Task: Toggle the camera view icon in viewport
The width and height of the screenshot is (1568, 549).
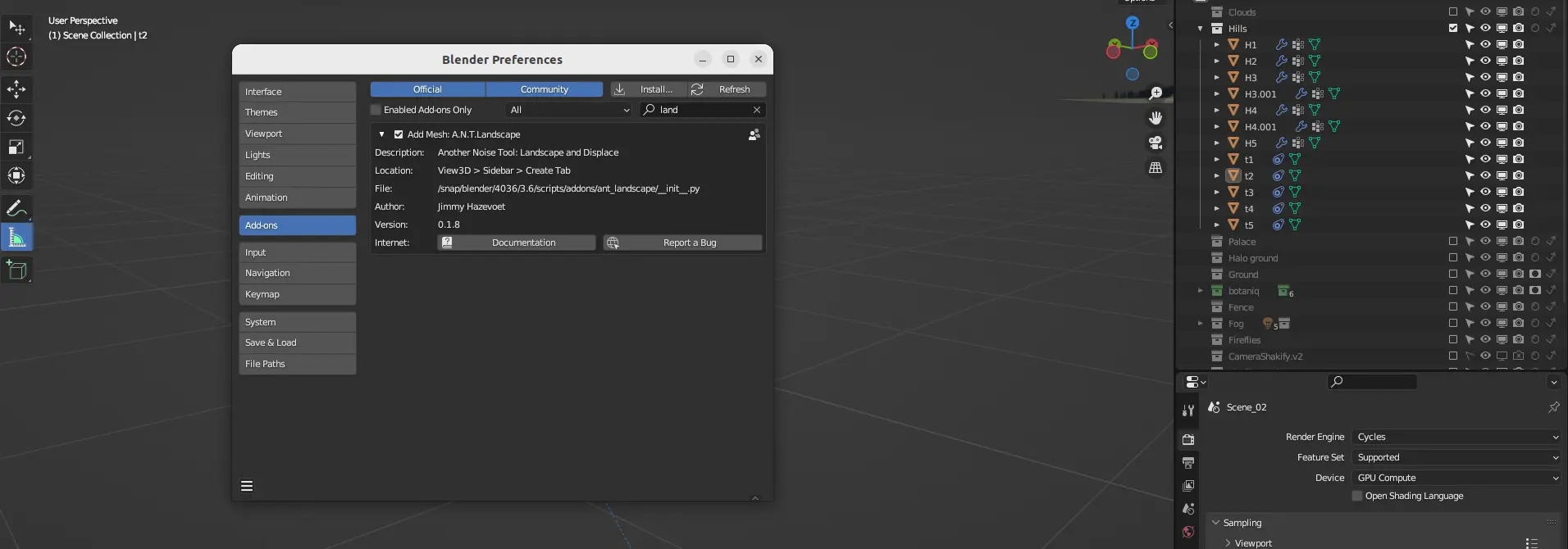Action: pos(1155,143)
